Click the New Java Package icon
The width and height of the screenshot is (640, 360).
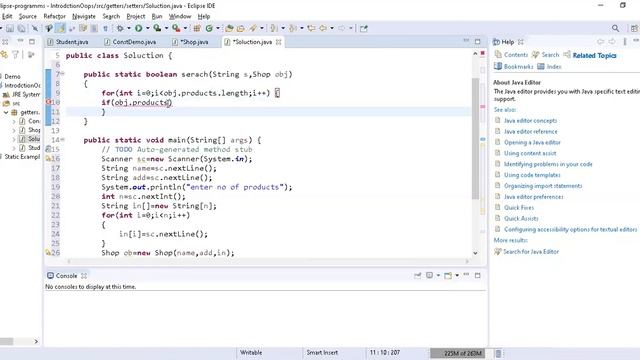(x=197, y=28)
